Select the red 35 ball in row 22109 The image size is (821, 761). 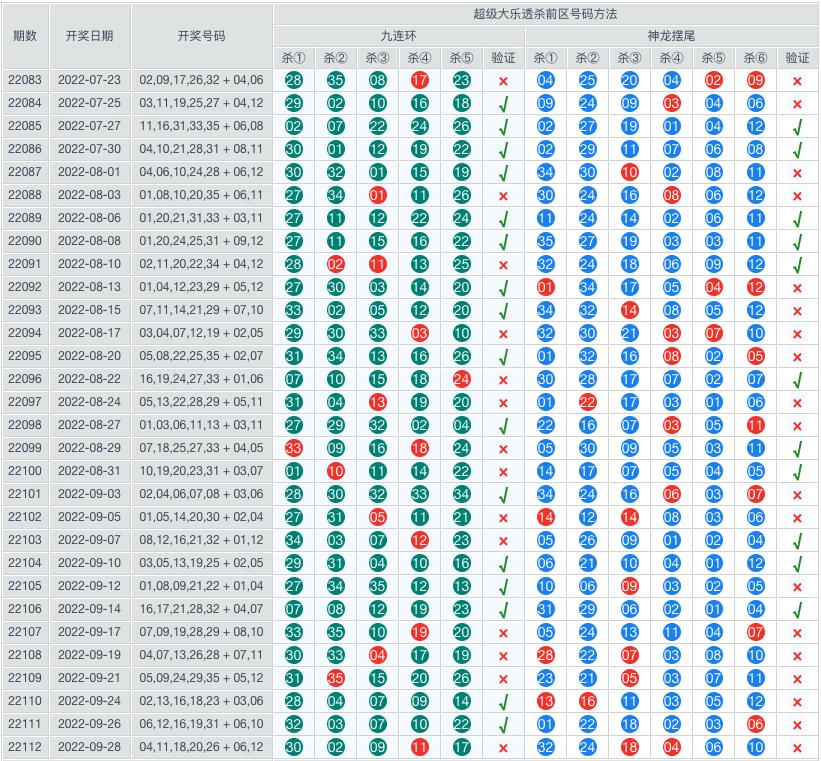pyautogui.click(x=336, y=678)
